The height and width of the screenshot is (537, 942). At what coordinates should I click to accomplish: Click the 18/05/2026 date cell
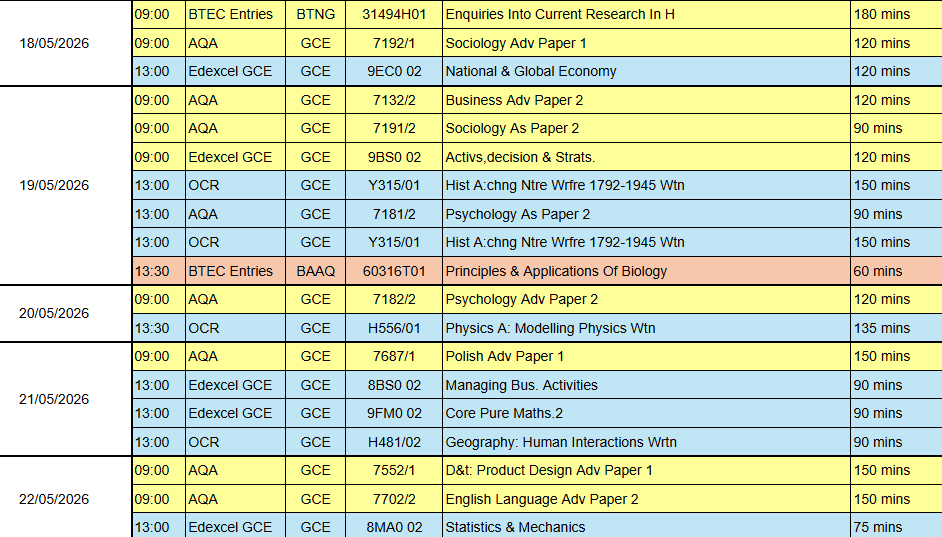(x=54, y=43)
